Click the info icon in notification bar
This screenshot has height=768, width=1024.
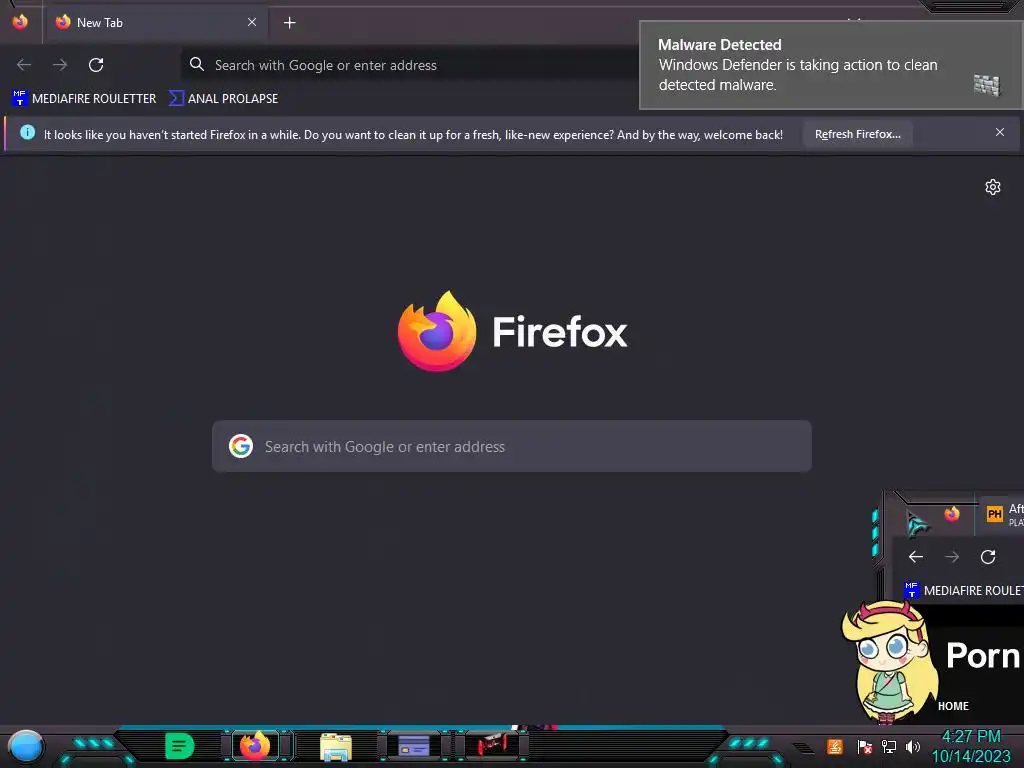[x=27, y=133]
